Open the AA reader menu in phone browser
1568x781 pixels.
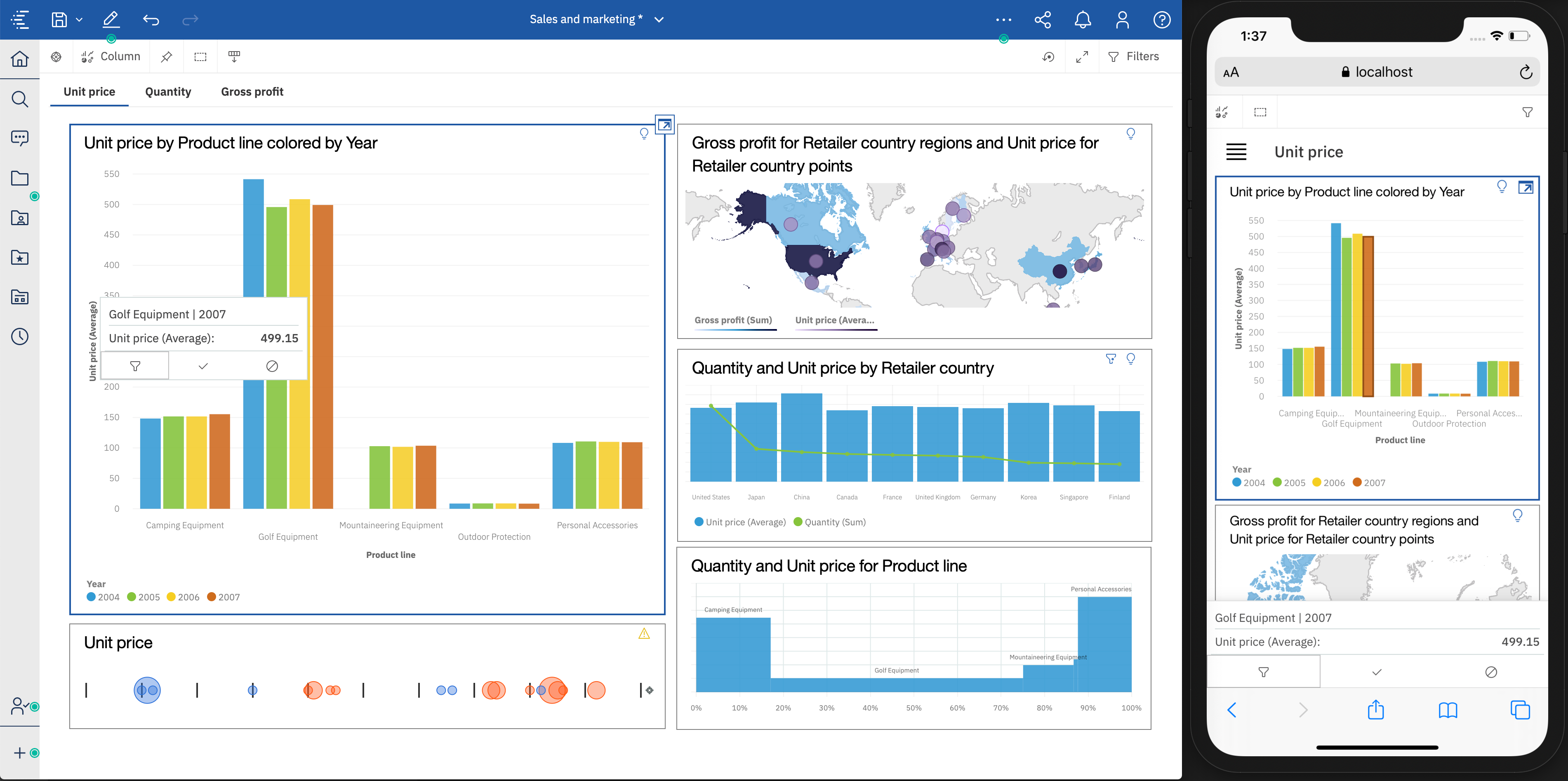pyautogui.click(x=1231, y=73)
